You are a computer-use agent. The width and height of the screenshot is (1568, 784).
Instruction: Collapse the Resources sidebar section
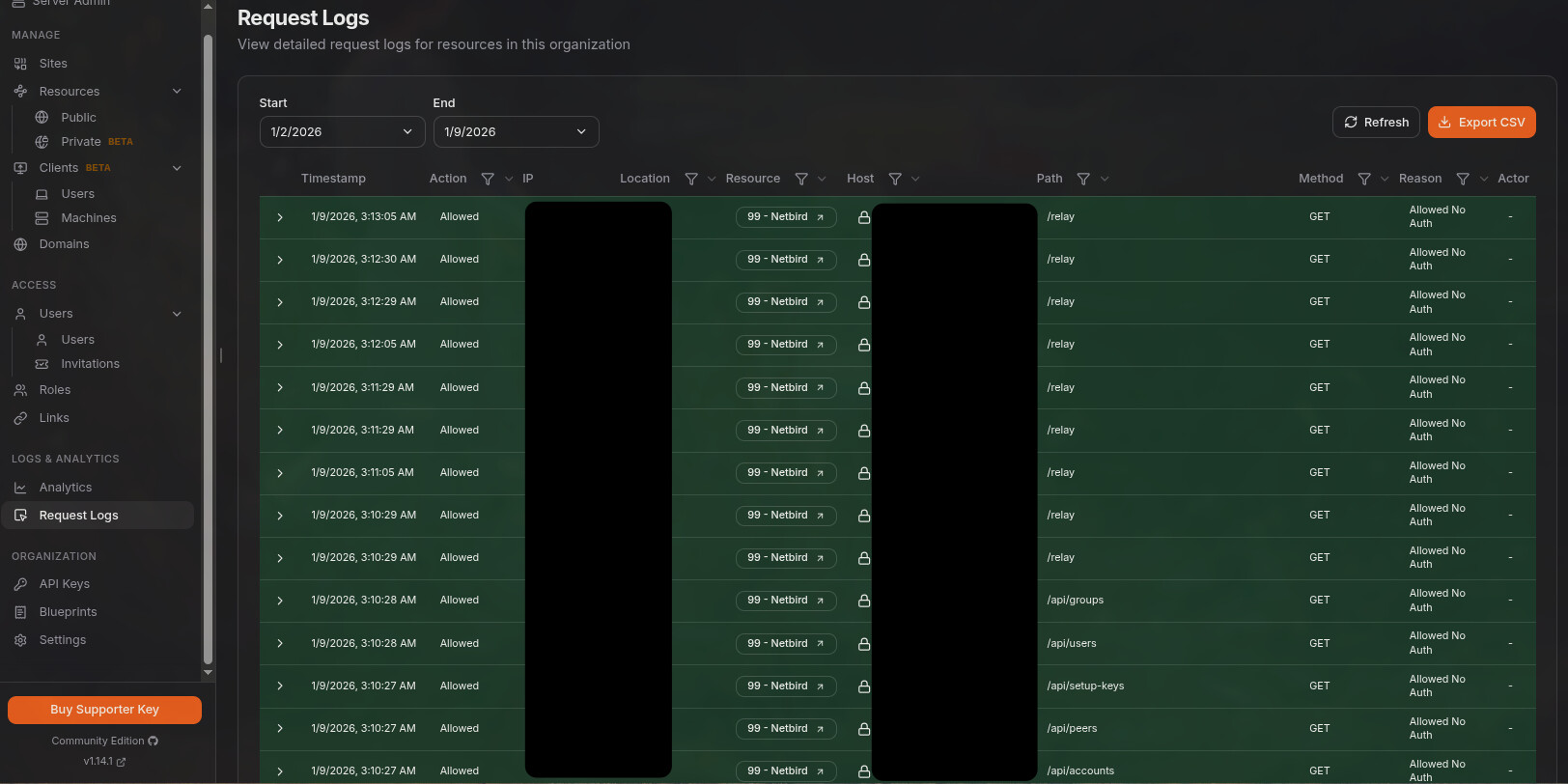click(177, 92)
